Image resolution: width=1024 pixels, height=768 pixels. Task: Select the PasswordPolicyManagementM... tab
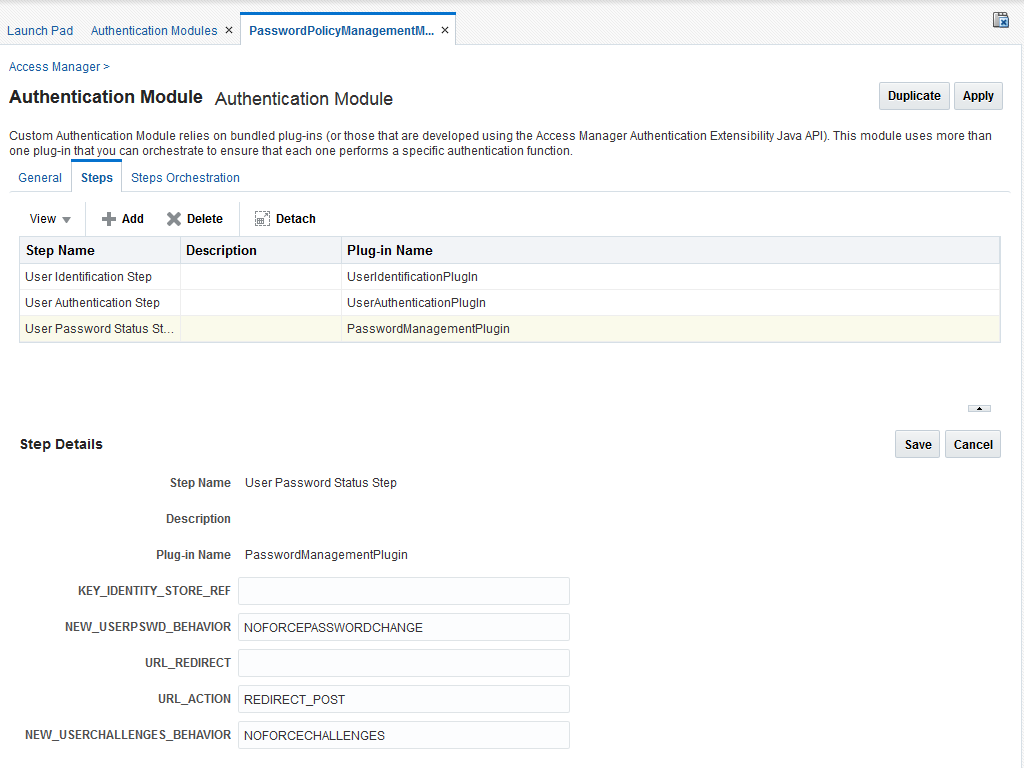point(342,31)
